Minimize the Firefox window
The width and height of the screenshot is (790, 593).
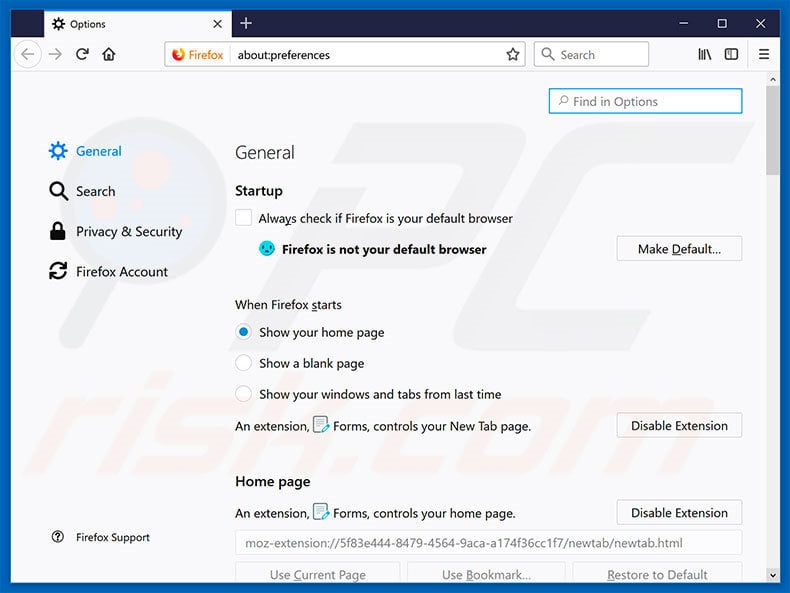tap(684, 23)
